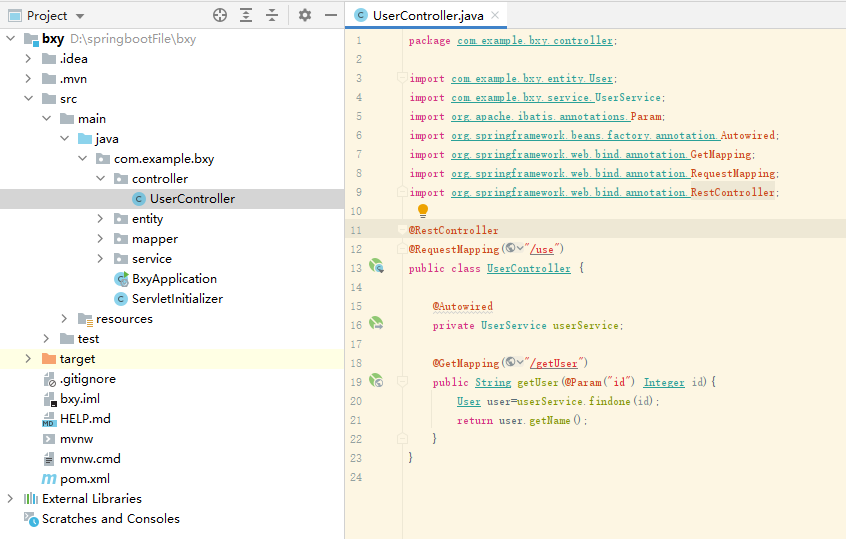Click the Integer type in getUser signature
This screenshot has height=539, width=846.
click(664, 382)
